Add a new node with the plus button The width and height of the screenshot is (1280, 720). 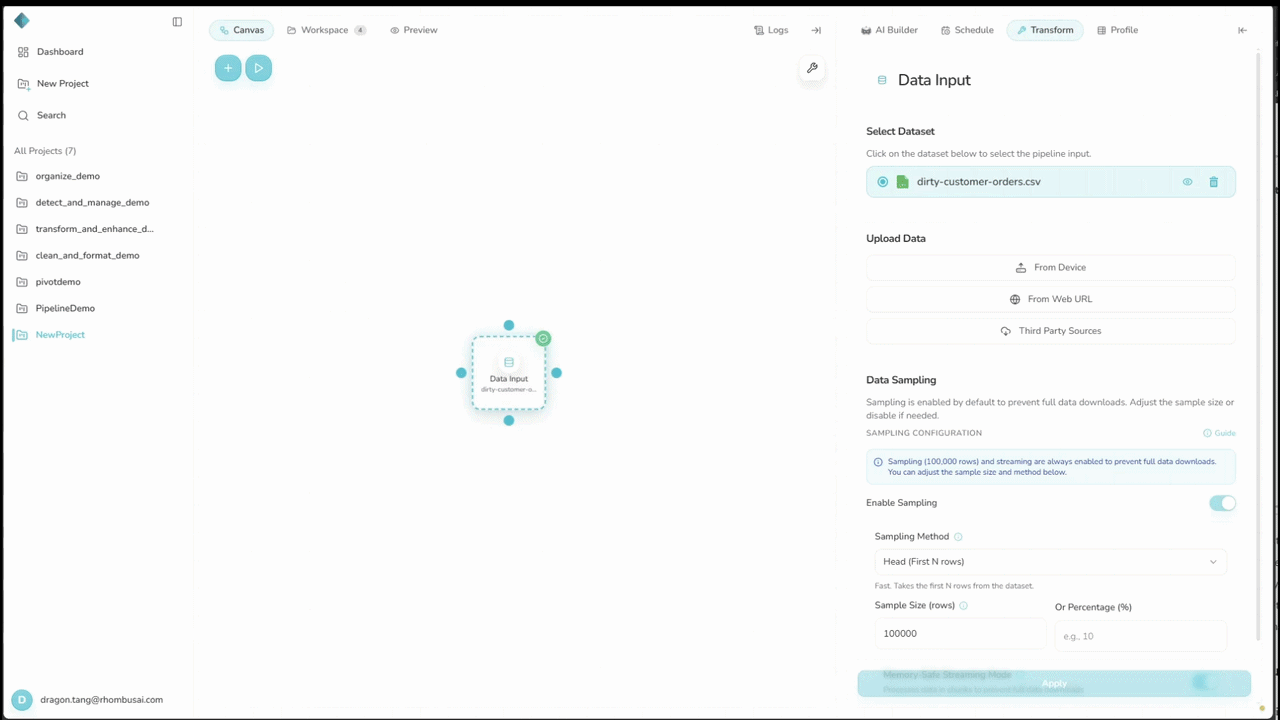click(x=228, y=68)
